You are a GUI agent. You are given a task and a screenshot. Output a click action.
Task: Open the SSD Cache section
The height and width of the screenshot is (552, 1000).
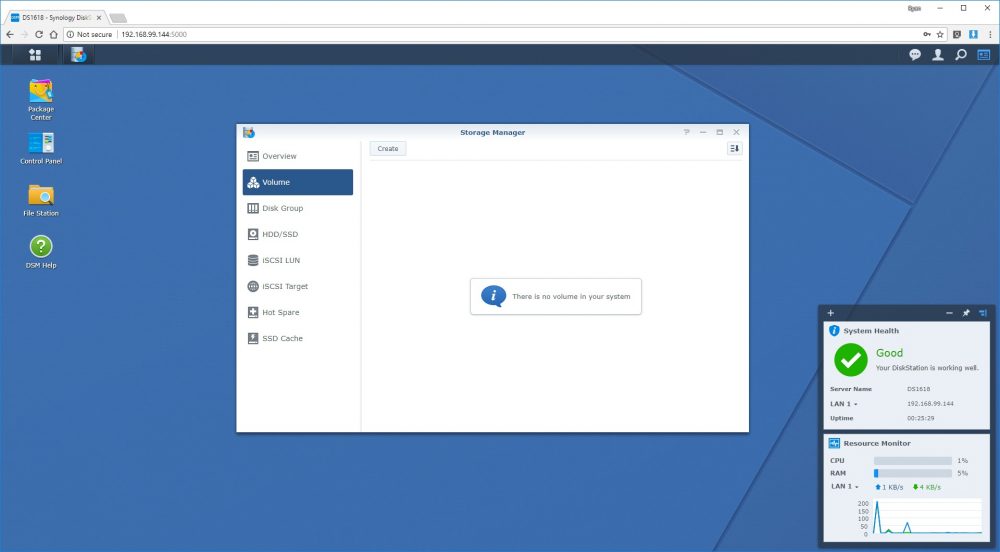[298, 338]
